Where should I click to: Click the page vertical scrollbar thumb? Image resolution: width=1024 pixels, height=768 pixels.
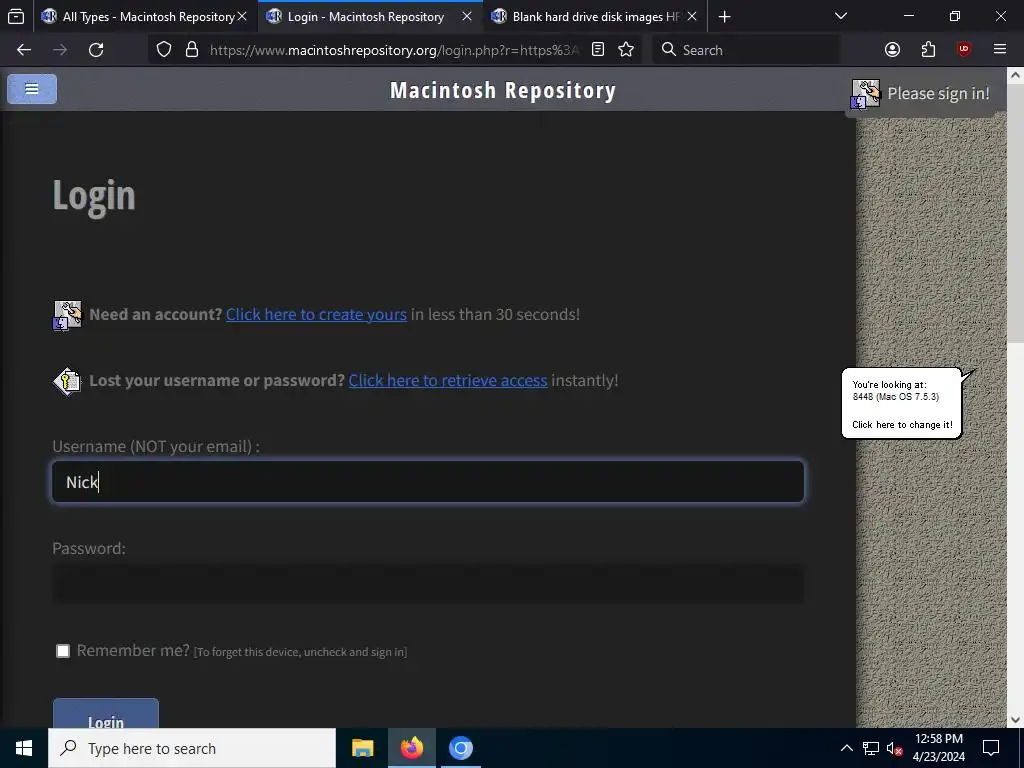(1016, 212)
